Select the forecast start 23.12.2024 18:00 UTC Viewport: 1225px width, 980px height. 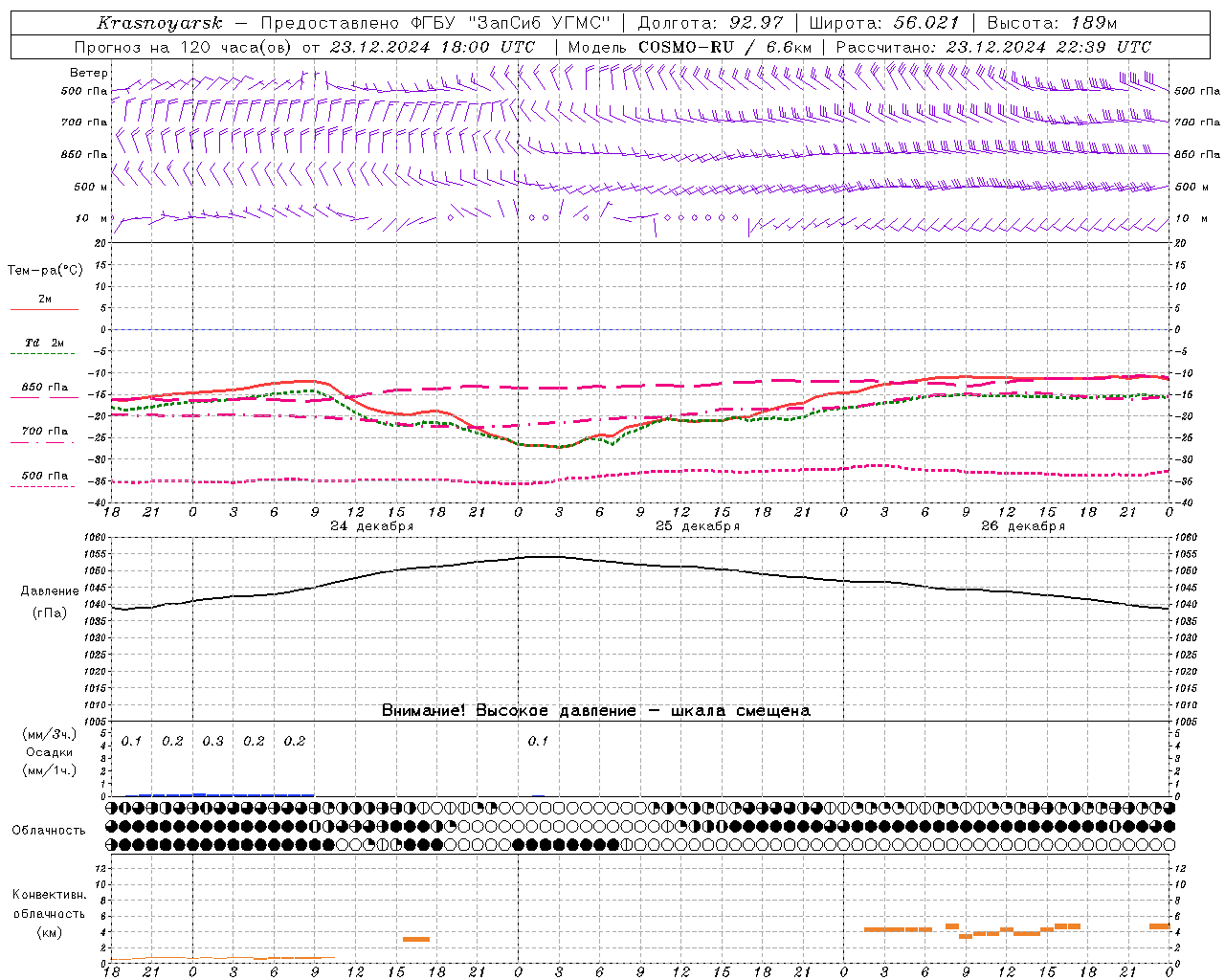tap(433, 47)
